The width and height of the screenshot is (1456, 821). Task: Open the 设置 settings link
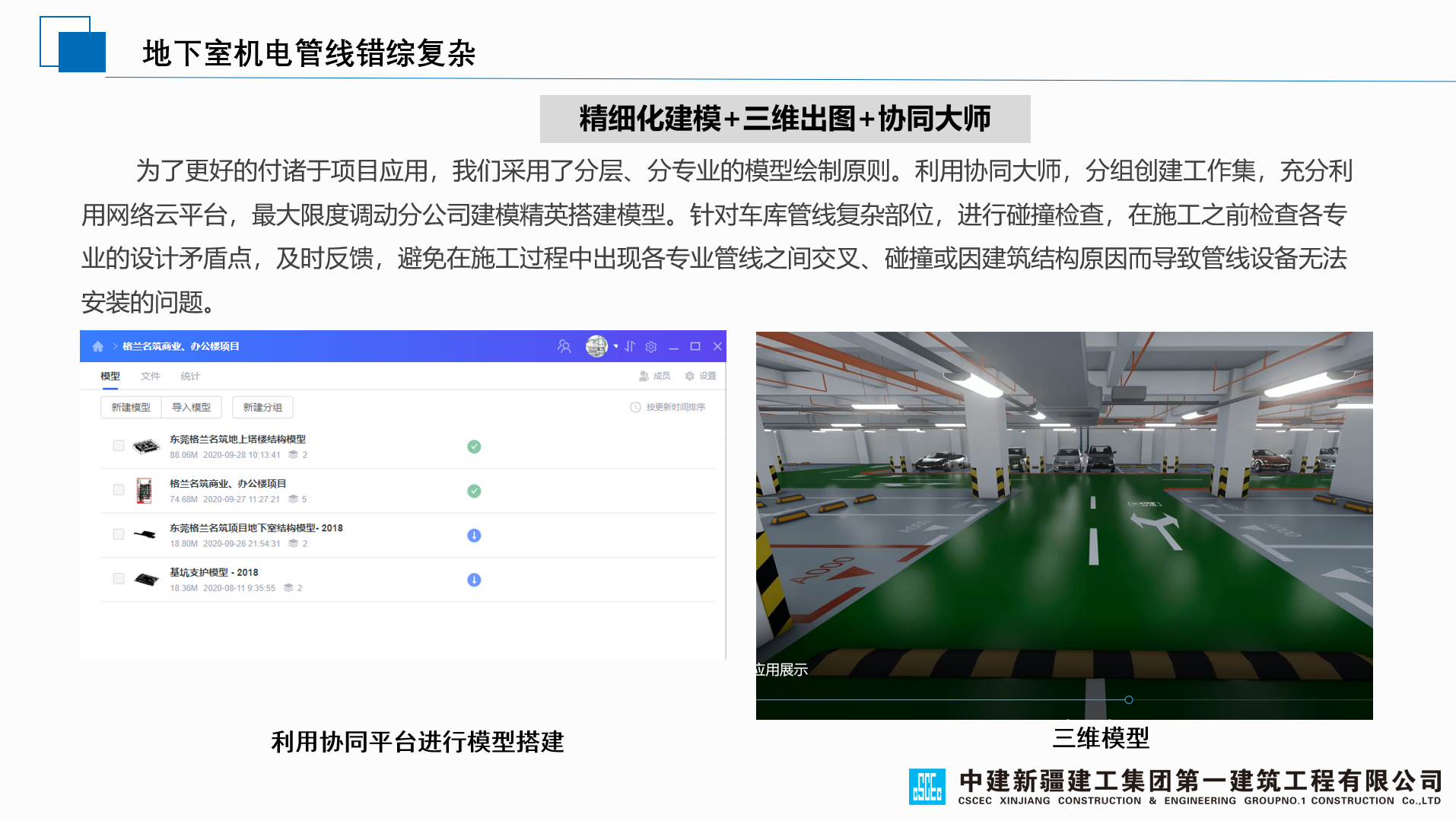(701, 376)
